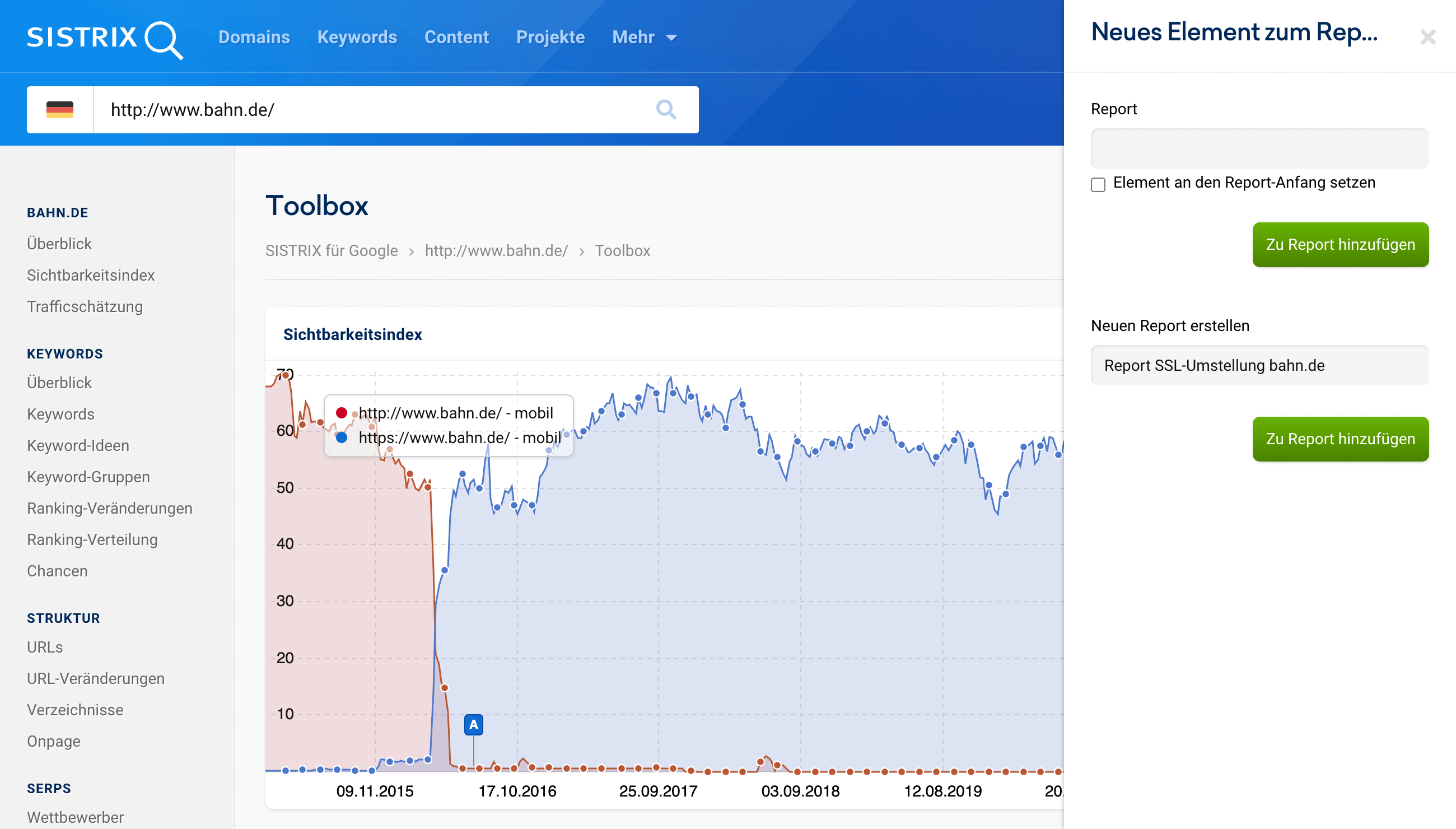Open the empty Report selection field
Screen dimensions: 1456x829
pyautogui.click(x=1259, y=148)
